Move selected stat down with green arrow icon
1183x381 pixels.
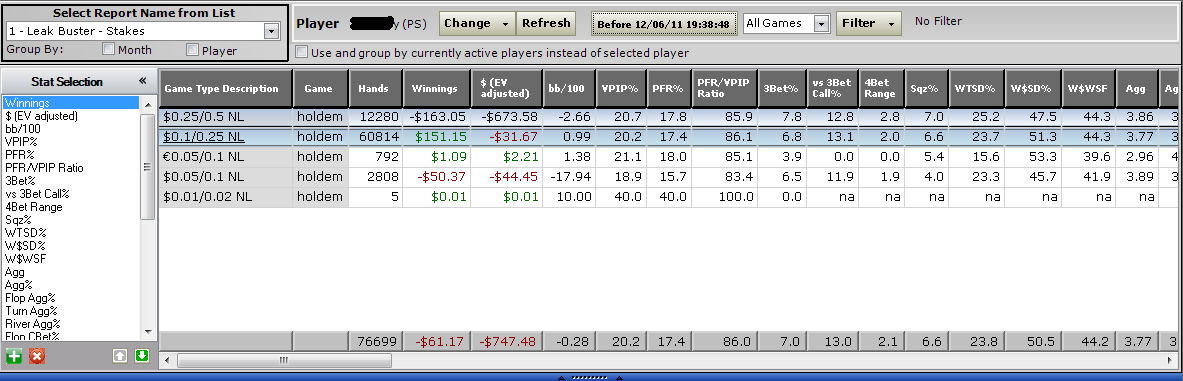pos(142,356)
